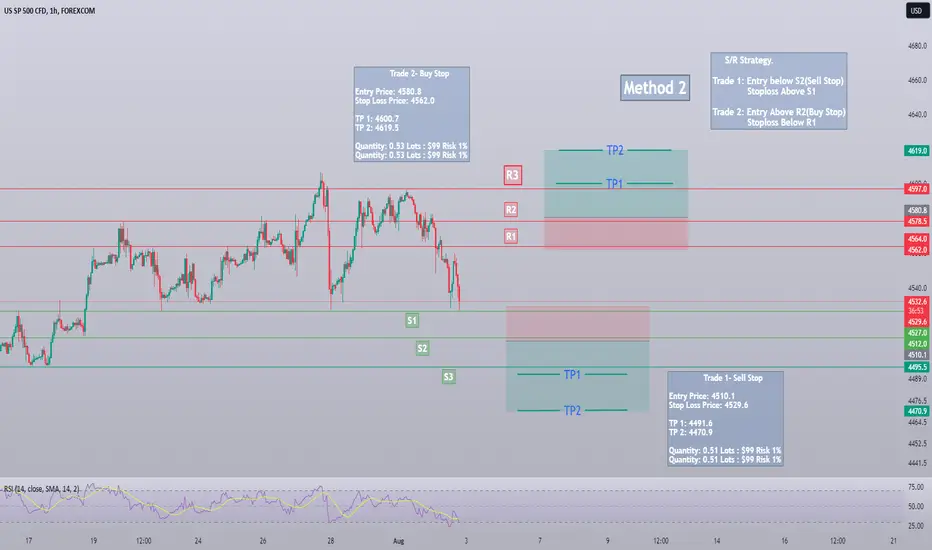Viewport: 932px width, 550px height.
Task: Click the 4532.6 current price tag
Action: click(x=917, y=302)
